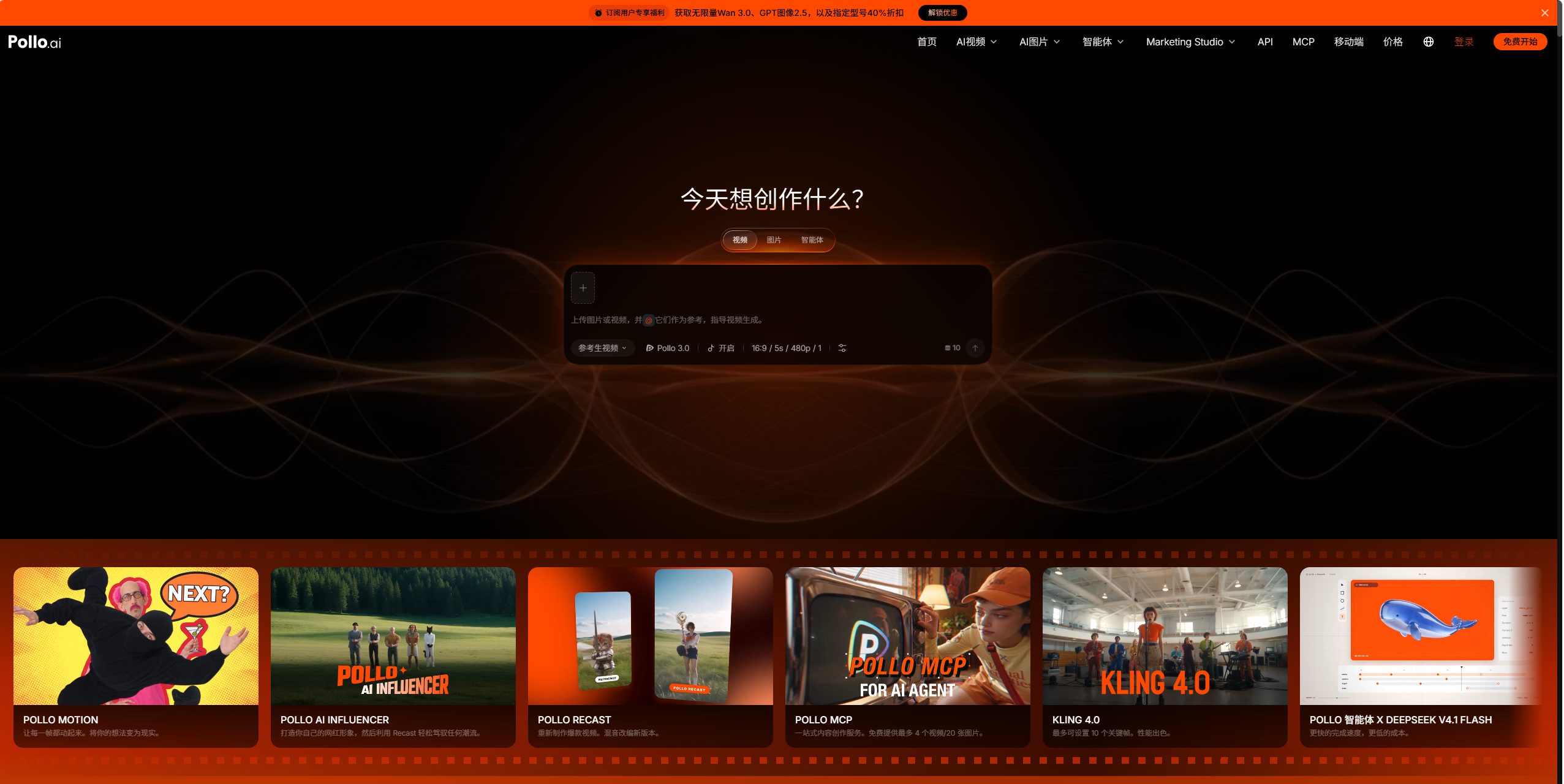The height and width of the screenshot is (784, 1564).
Task: Expand the AI视频 menu
Action: point(977,42)
